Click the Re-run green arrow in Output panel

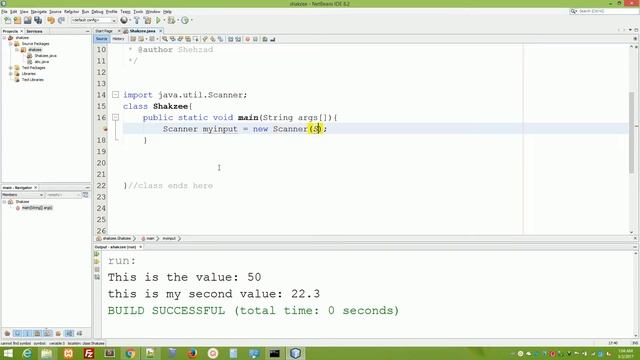tap(97, 254)
